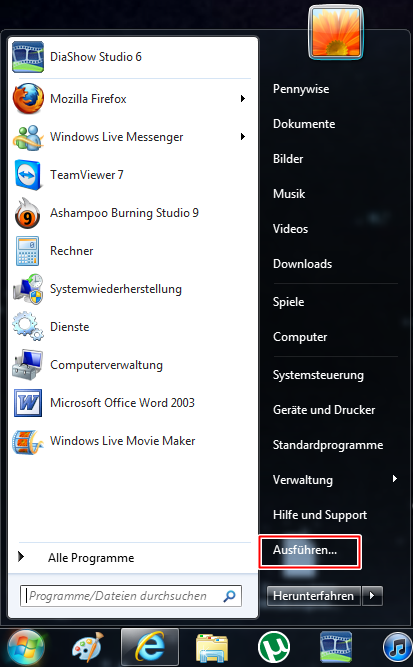Click the Herunterfahren button
This screenshot has height=667, width=413.
pos(313,596)
